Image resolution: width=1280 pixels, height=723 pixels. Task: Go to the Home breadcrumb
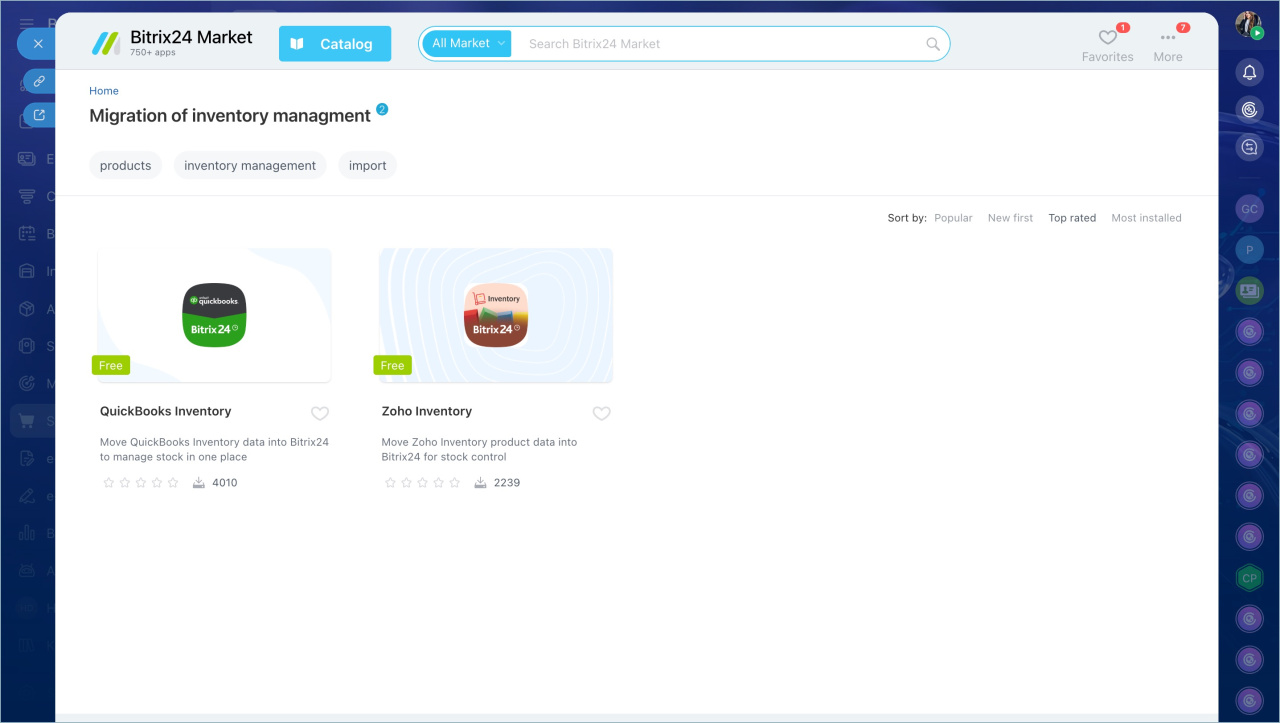104,91
